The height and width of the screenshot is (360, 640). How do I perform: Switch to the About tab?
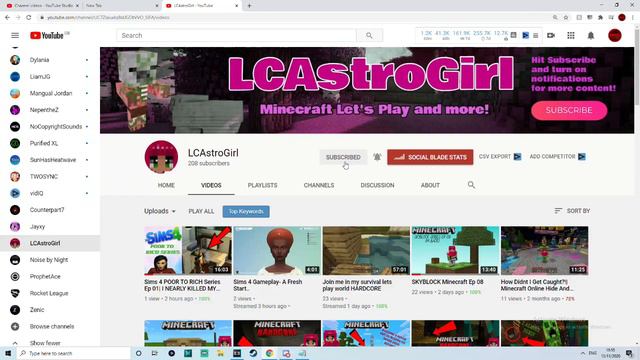coord(430,185)
